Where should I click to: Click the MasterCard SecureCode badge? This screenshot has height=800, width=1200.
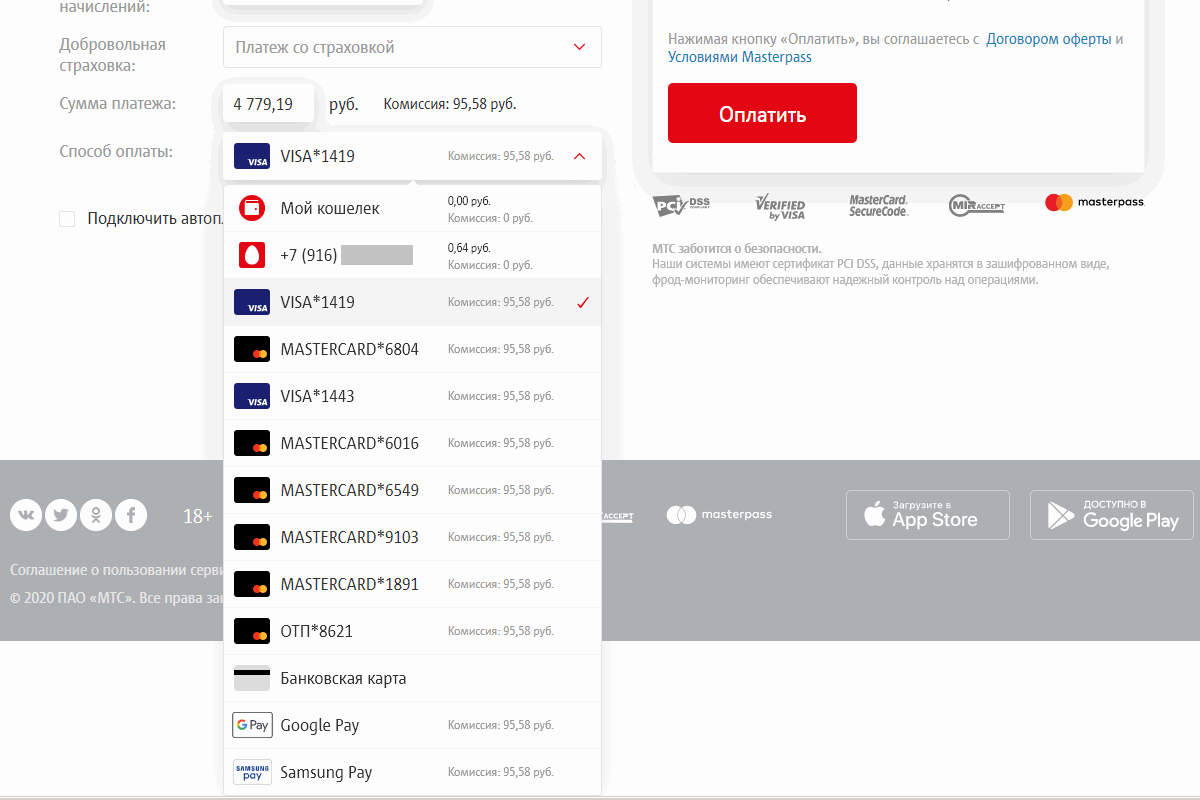(878, 206)
